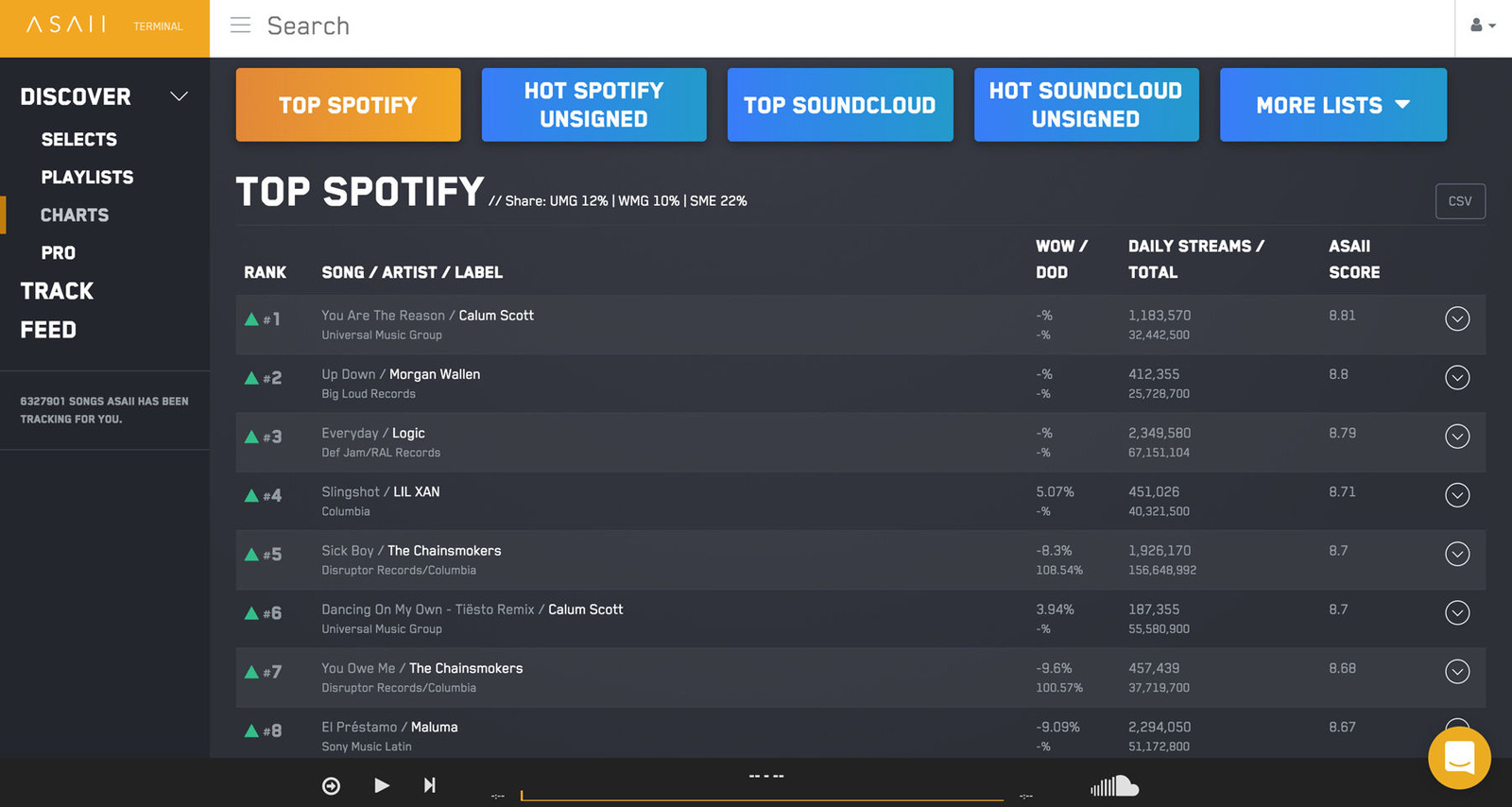Expand the Sick Boy row details
The height and width of the screenshot is (807, 1512).
(1457, 554)
